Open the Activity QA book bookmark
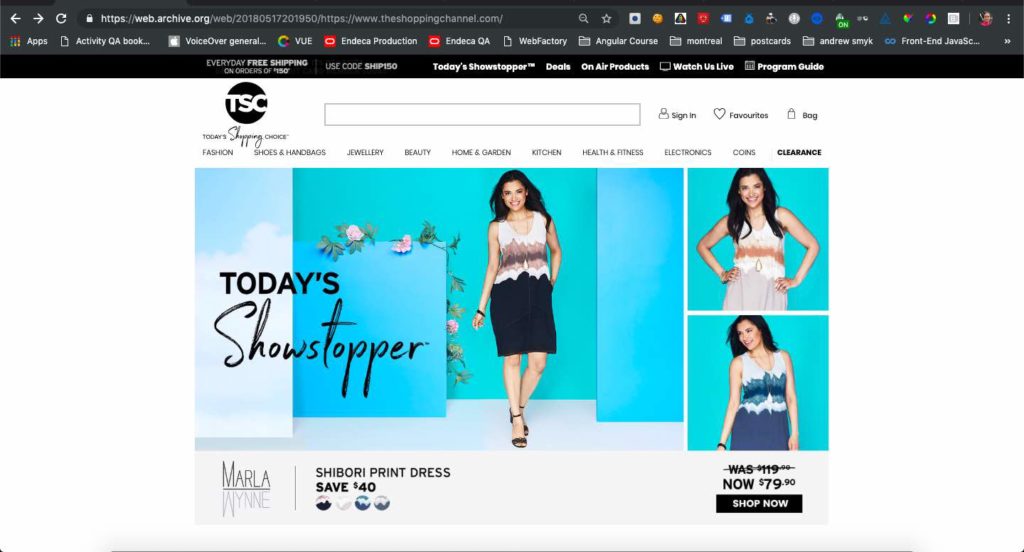Screen dimensions: 1024x552 104,41
